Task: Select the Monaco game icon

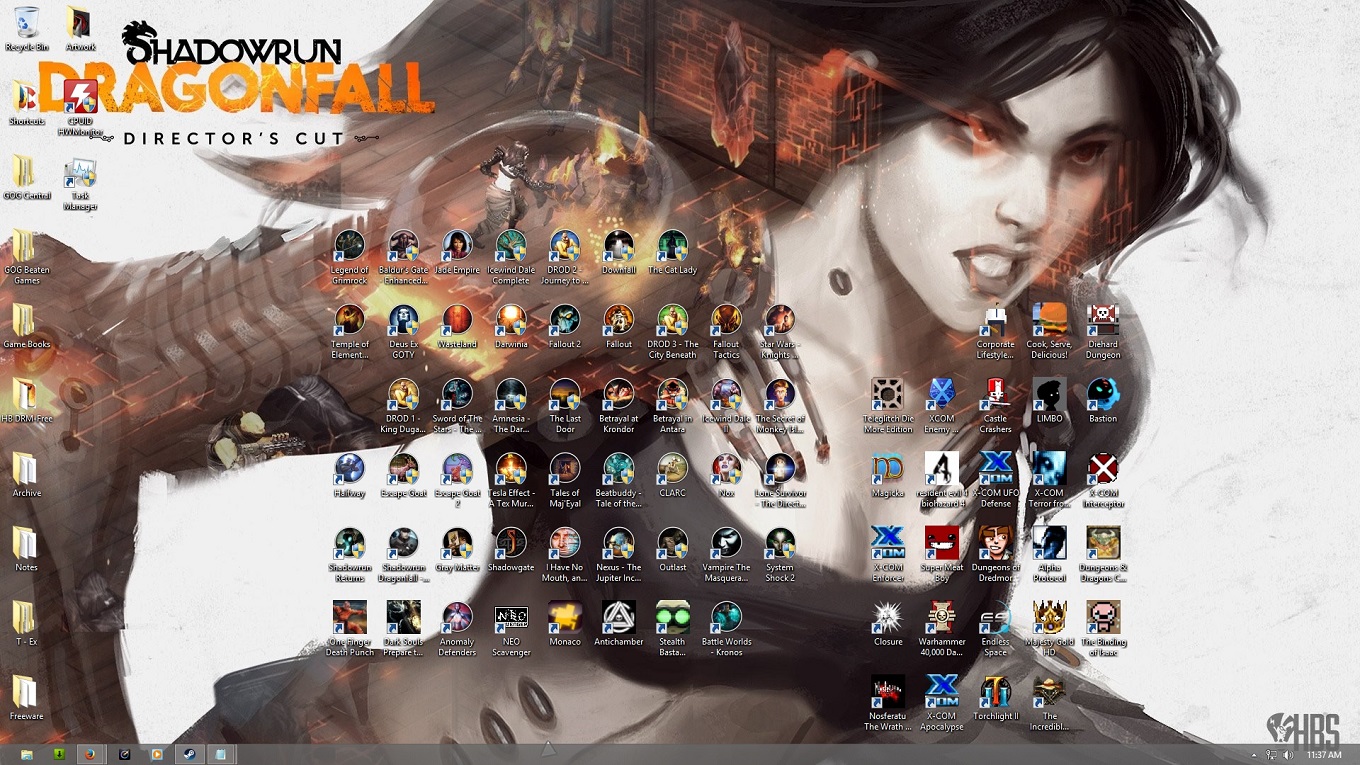Action: 565,624
